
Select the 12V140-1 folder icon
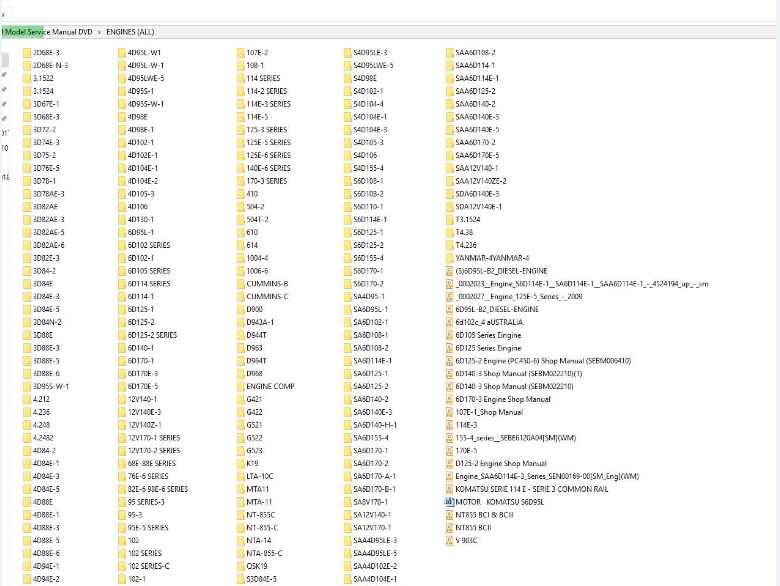click(122, 399)
